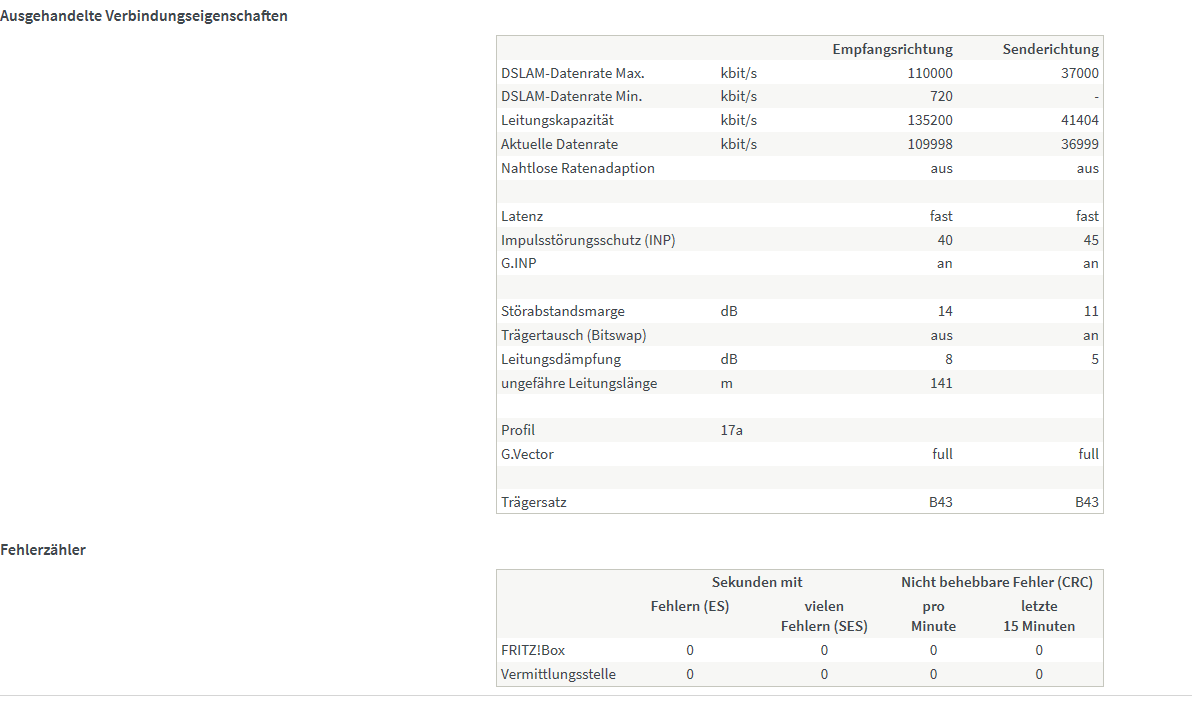Select the 'FRITZ!Box' row in error counter
The height and width of the screenshot is (707, 1192).
[800, 650]
